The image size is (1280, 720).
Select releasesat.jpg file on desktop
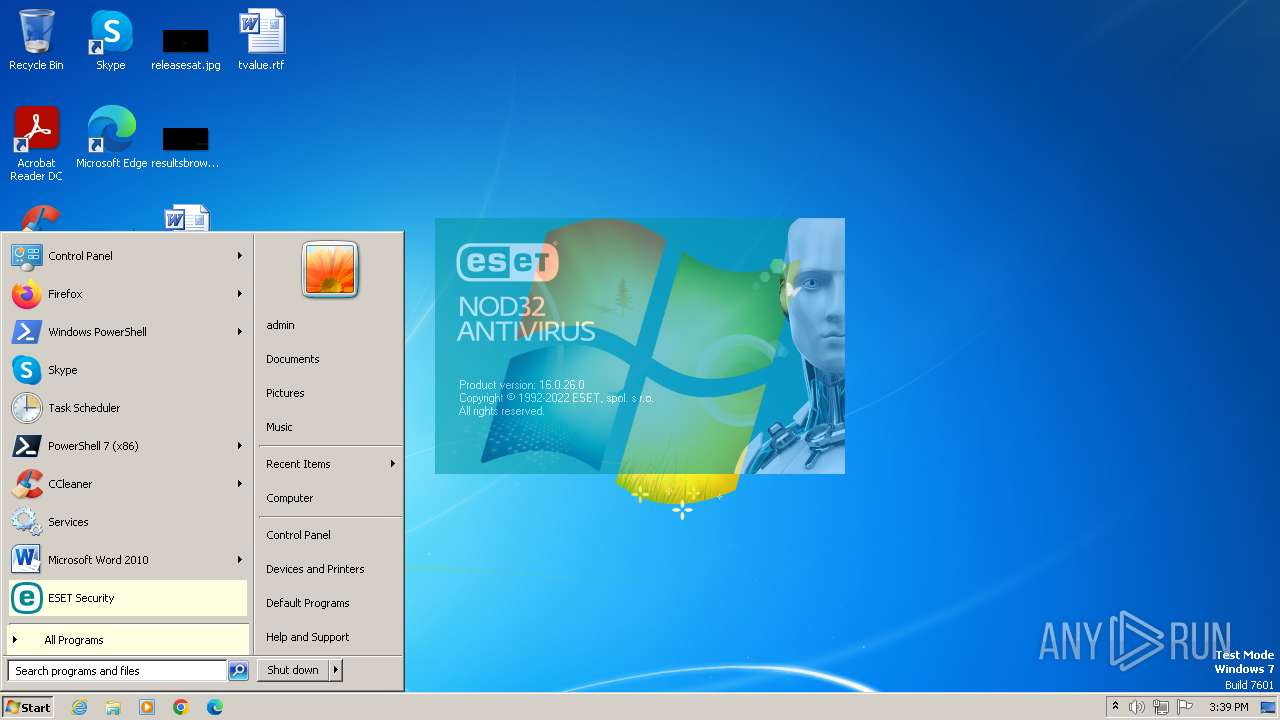[x=186, y=48]
